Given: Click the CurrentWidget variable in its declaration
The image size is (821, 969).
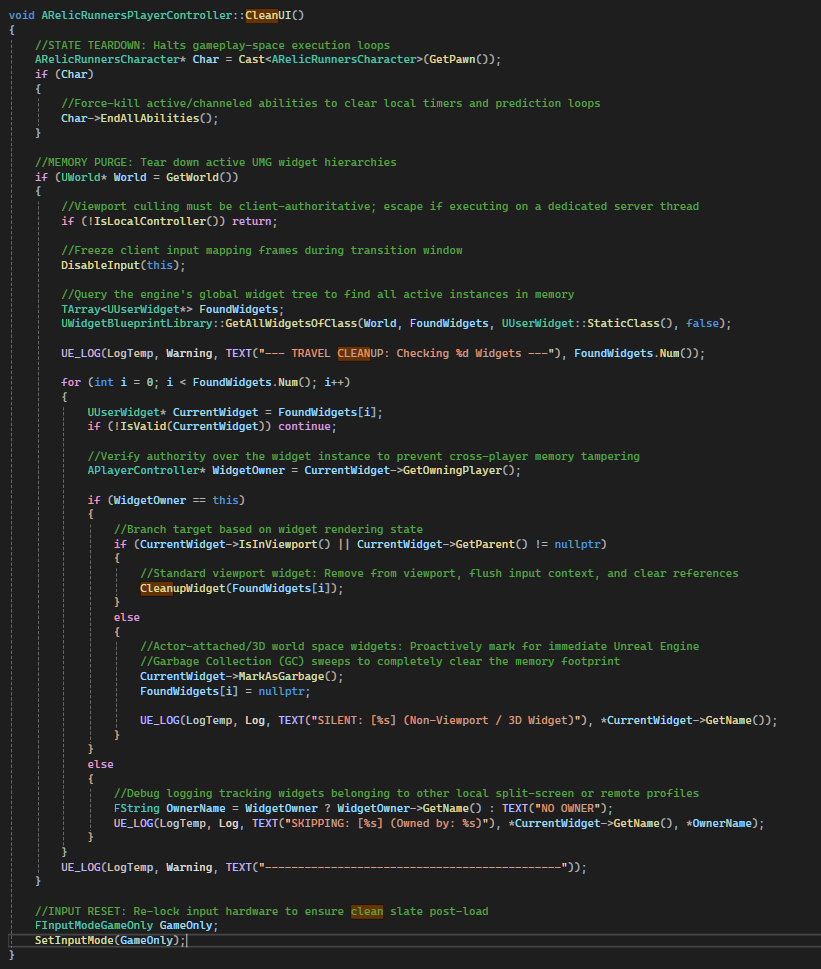Looking at the screenshot, I should click(x=216, y=412).
